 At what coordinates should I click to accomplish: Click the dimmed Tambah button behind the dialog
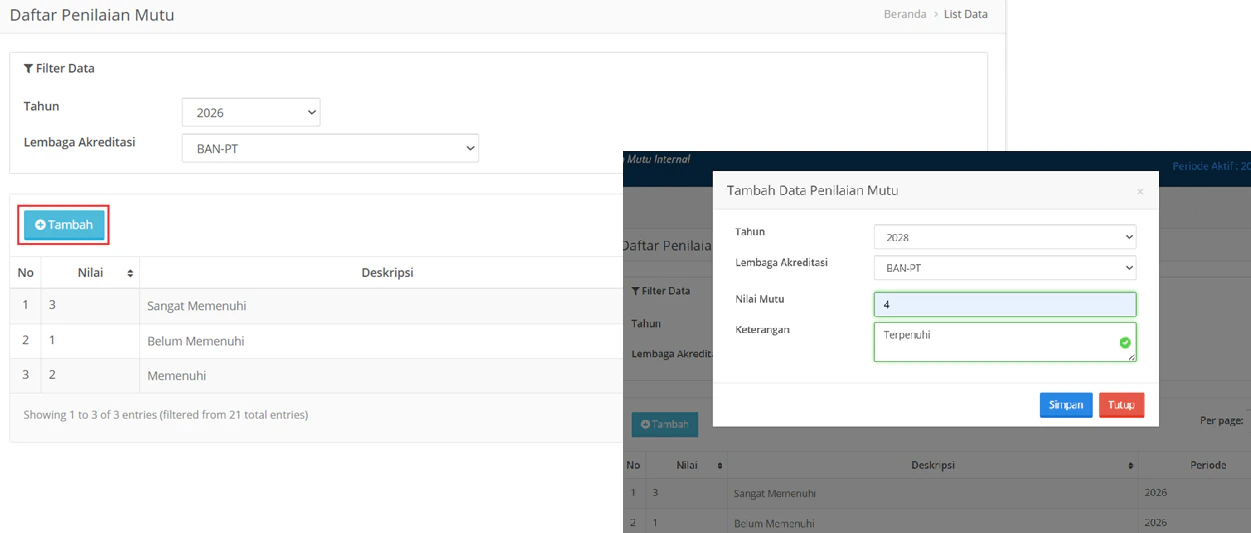pyautogui.click(x=665, y=424)
